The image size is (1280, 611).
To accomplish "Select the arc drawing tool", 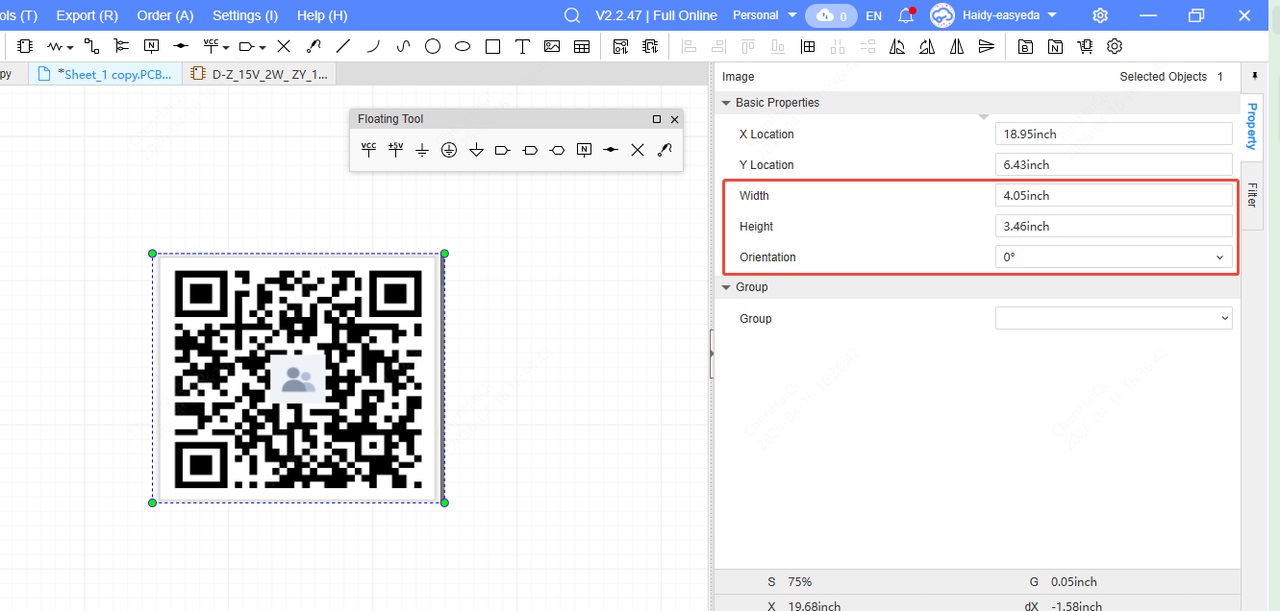I will pos(373,46).
